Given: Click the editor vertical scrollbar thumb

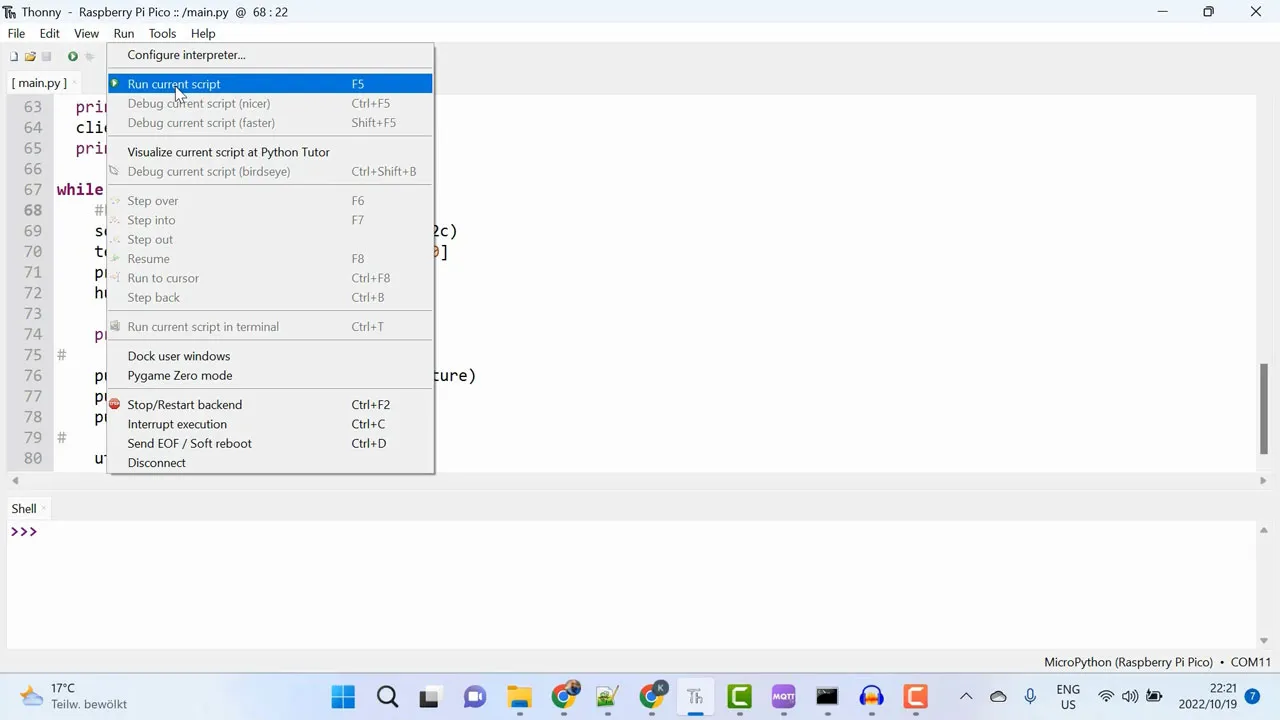Looking at the screenshot, I should pyautogui.click(x=1264, y=408).
